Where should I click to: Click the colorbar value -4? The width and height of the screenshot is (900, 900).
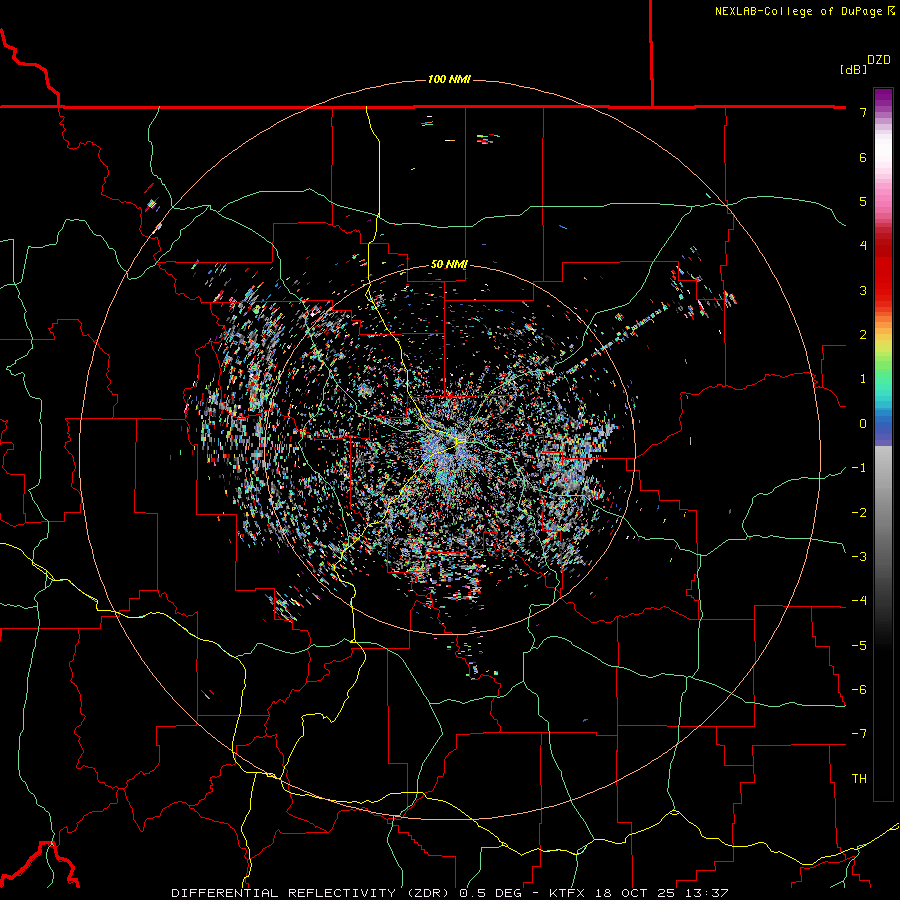(859, 601)
